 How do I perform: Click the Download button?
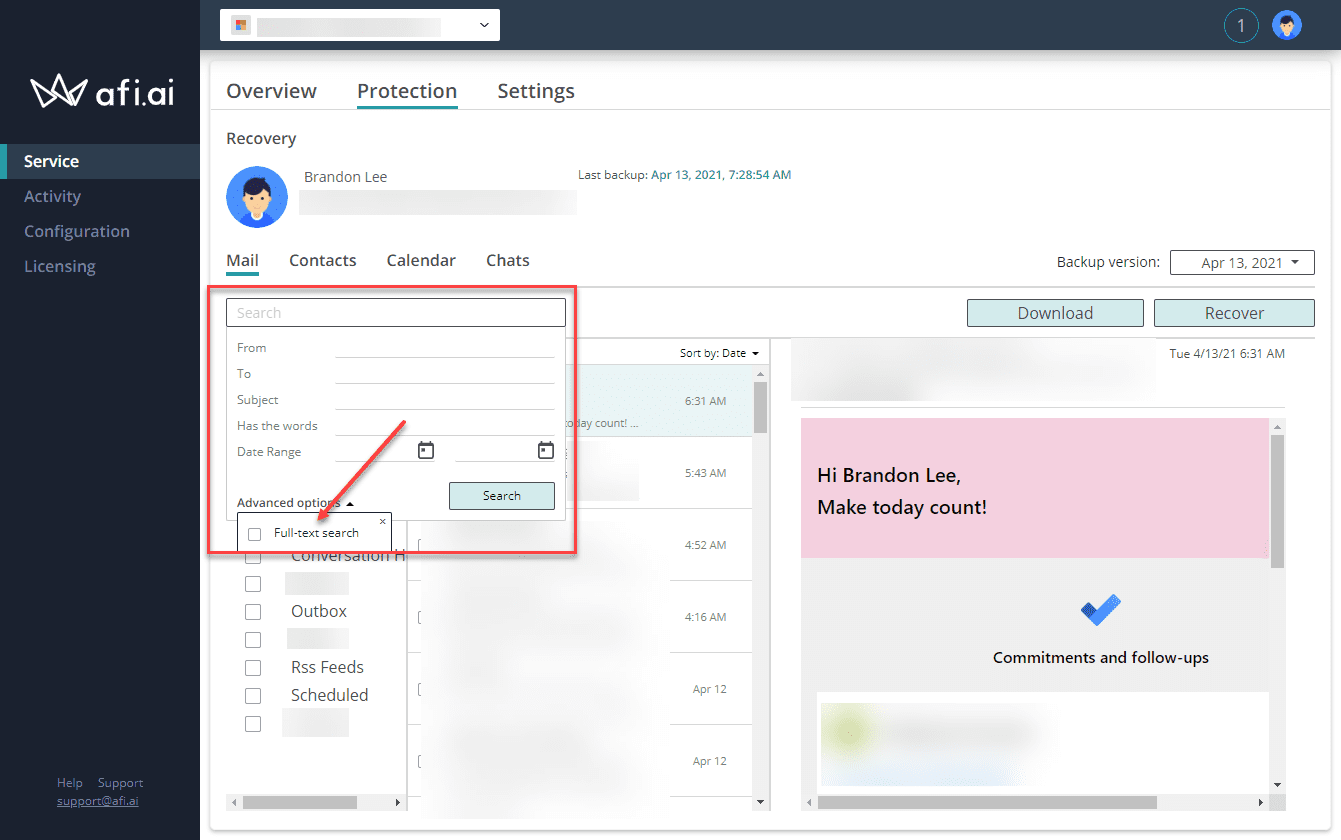(x=1054, y=312)
